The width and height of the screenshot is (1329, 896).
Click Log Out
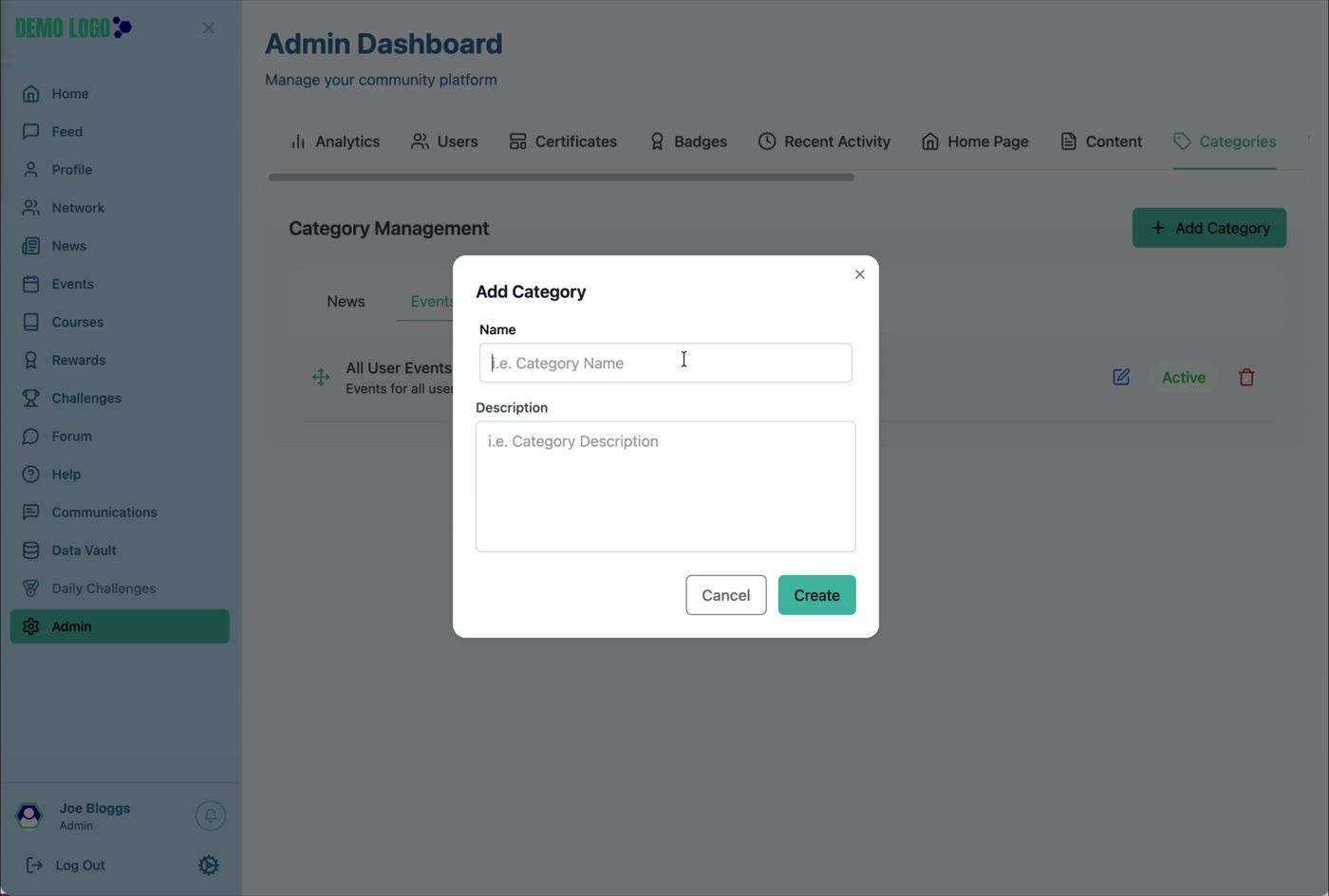[66, 866]
